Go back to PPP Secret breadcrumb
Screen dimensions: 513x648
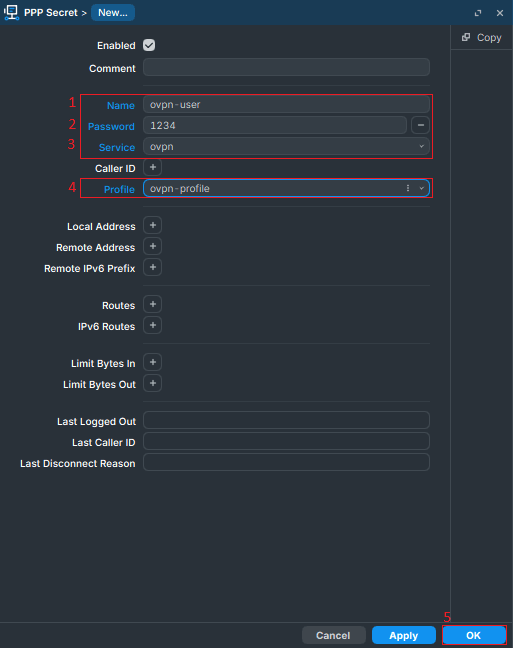coord(51,13)
